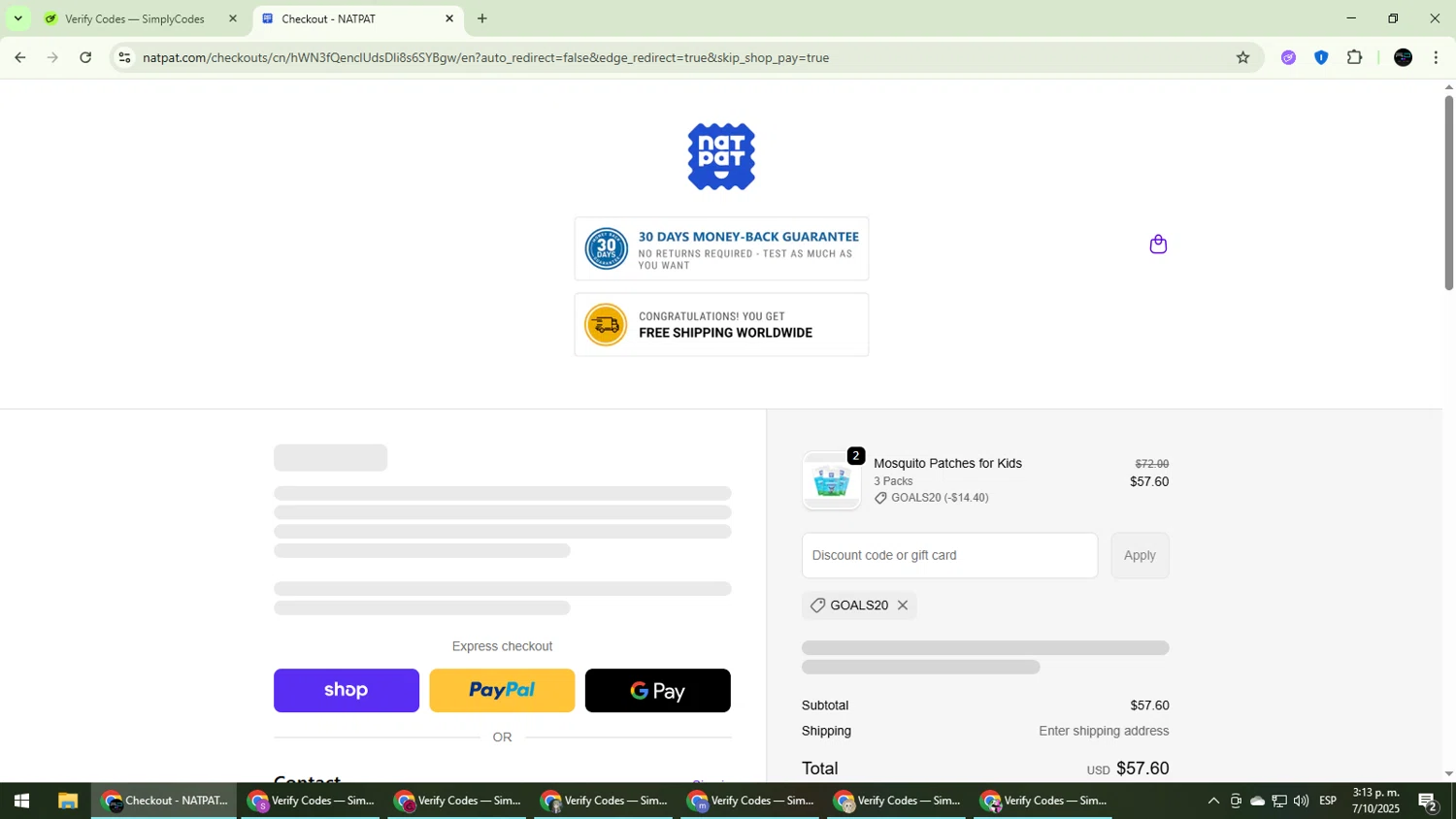Viewport: 1456px width, 819px height.
Task: Open the Extensions puzzle menu
Action: pos(1355,57)
